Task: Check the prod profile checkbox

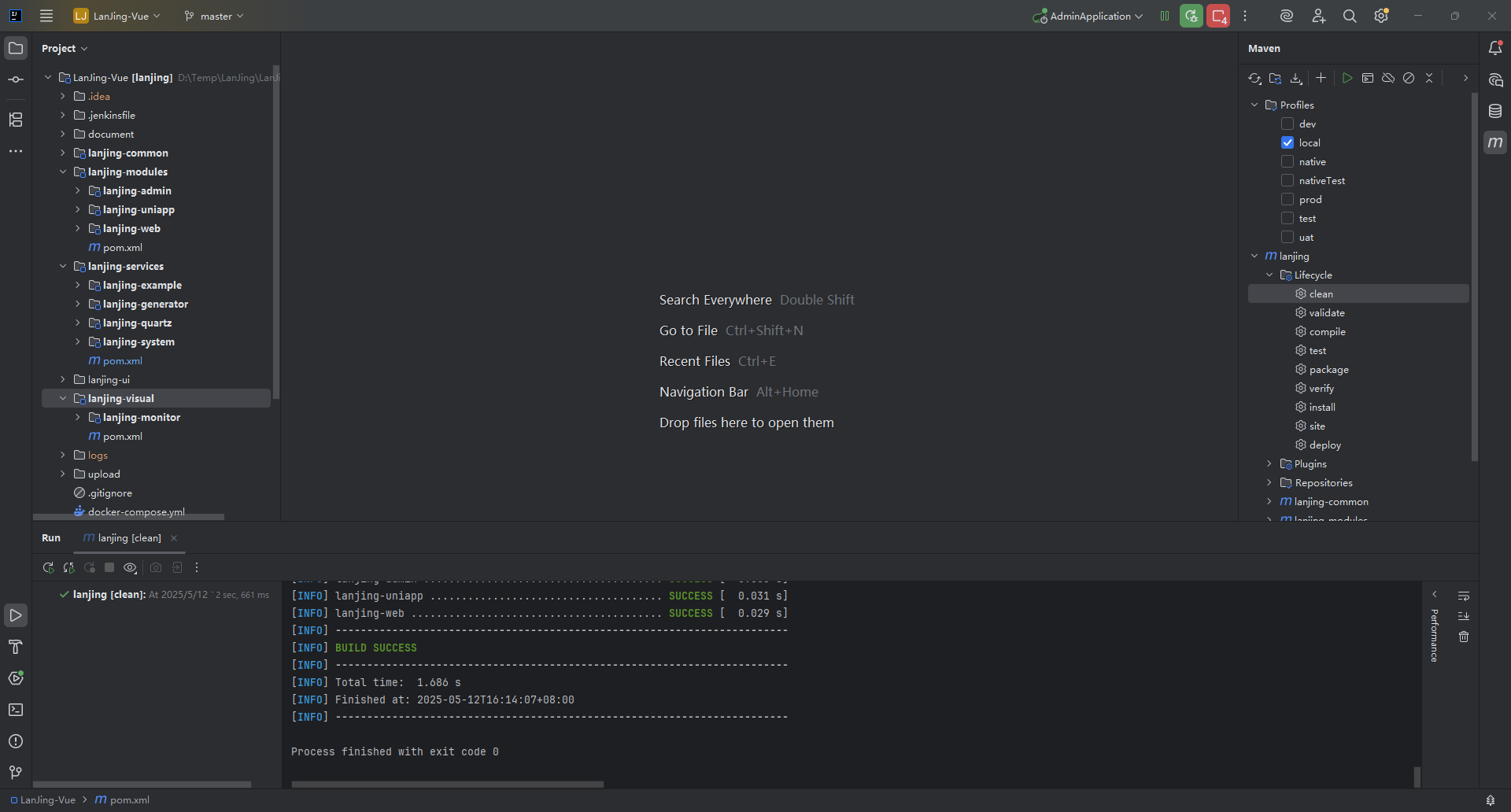Action: (x=1287, y=199)
